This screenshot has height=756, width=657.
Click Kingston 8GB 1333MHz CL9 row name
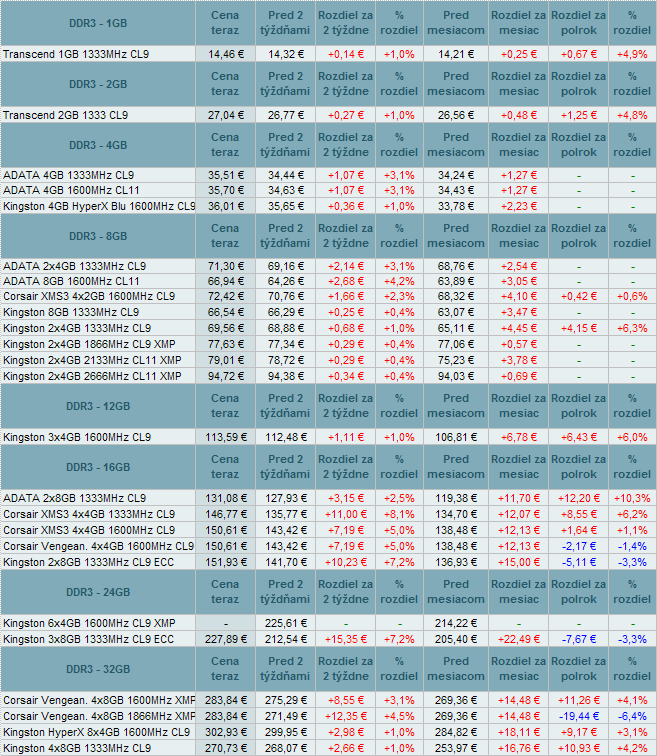tap(71, 312)
